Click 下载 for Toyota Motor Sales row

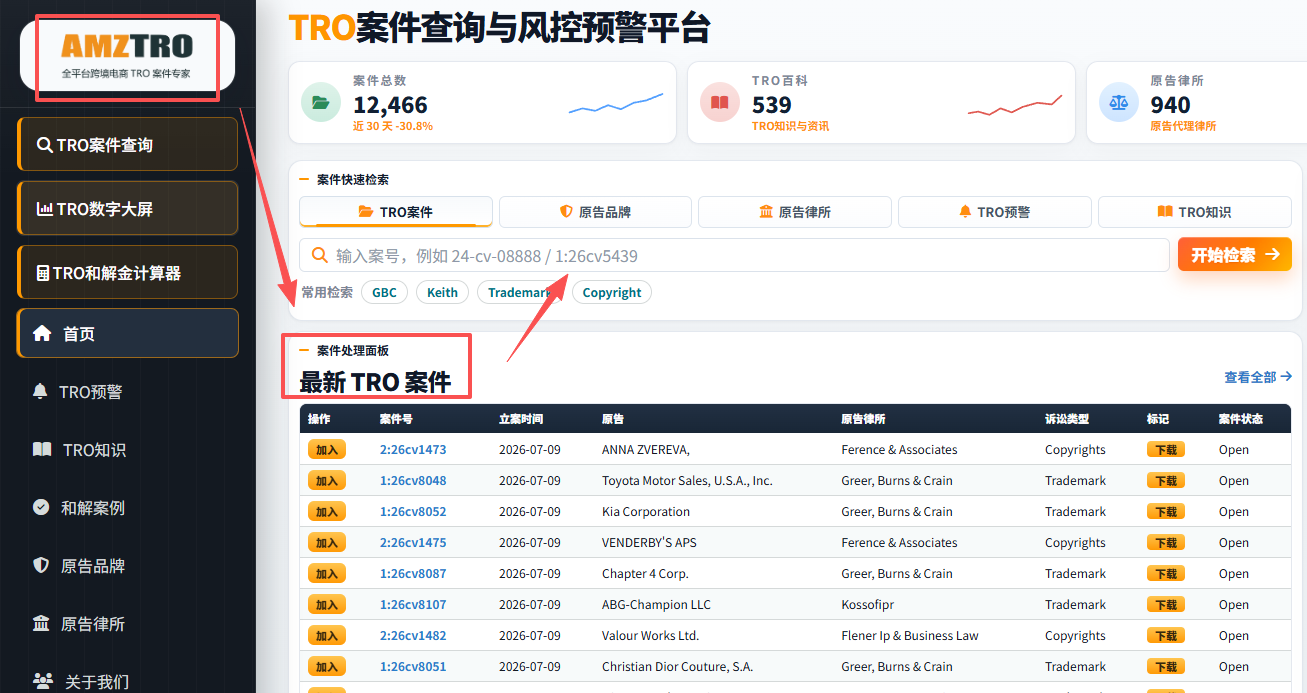1165,480
